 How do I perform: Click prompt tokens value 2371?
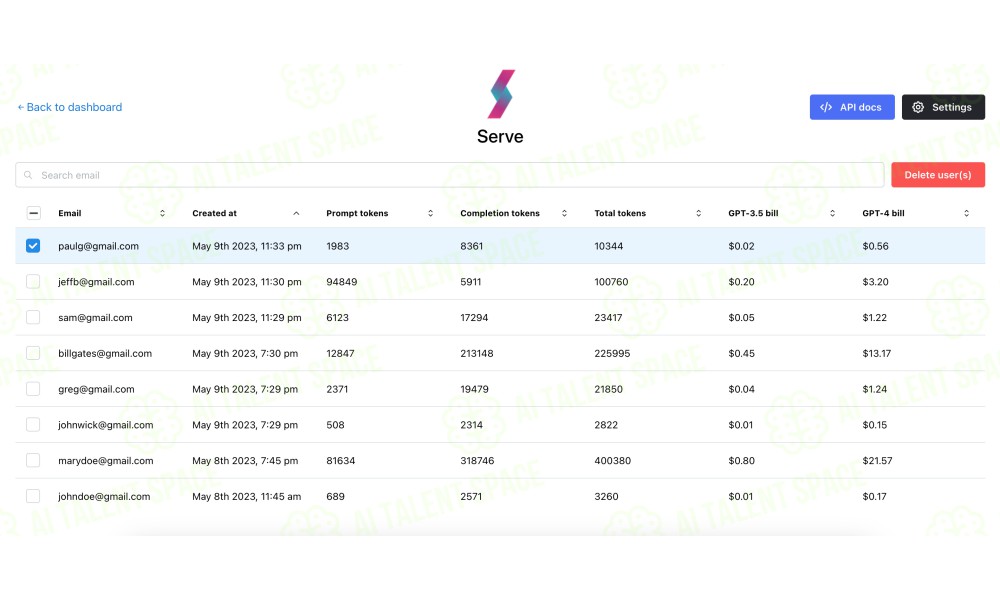pyautogui.click(x=337, y=389)
